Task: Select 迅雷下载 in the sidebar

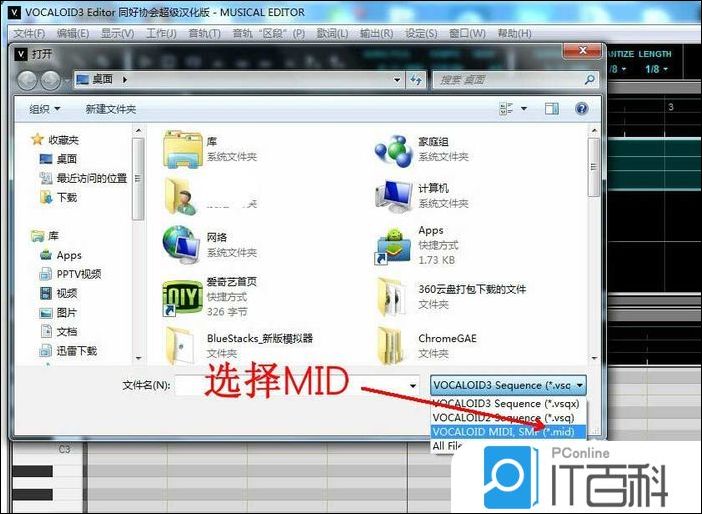Action: (x=68, y=351)
